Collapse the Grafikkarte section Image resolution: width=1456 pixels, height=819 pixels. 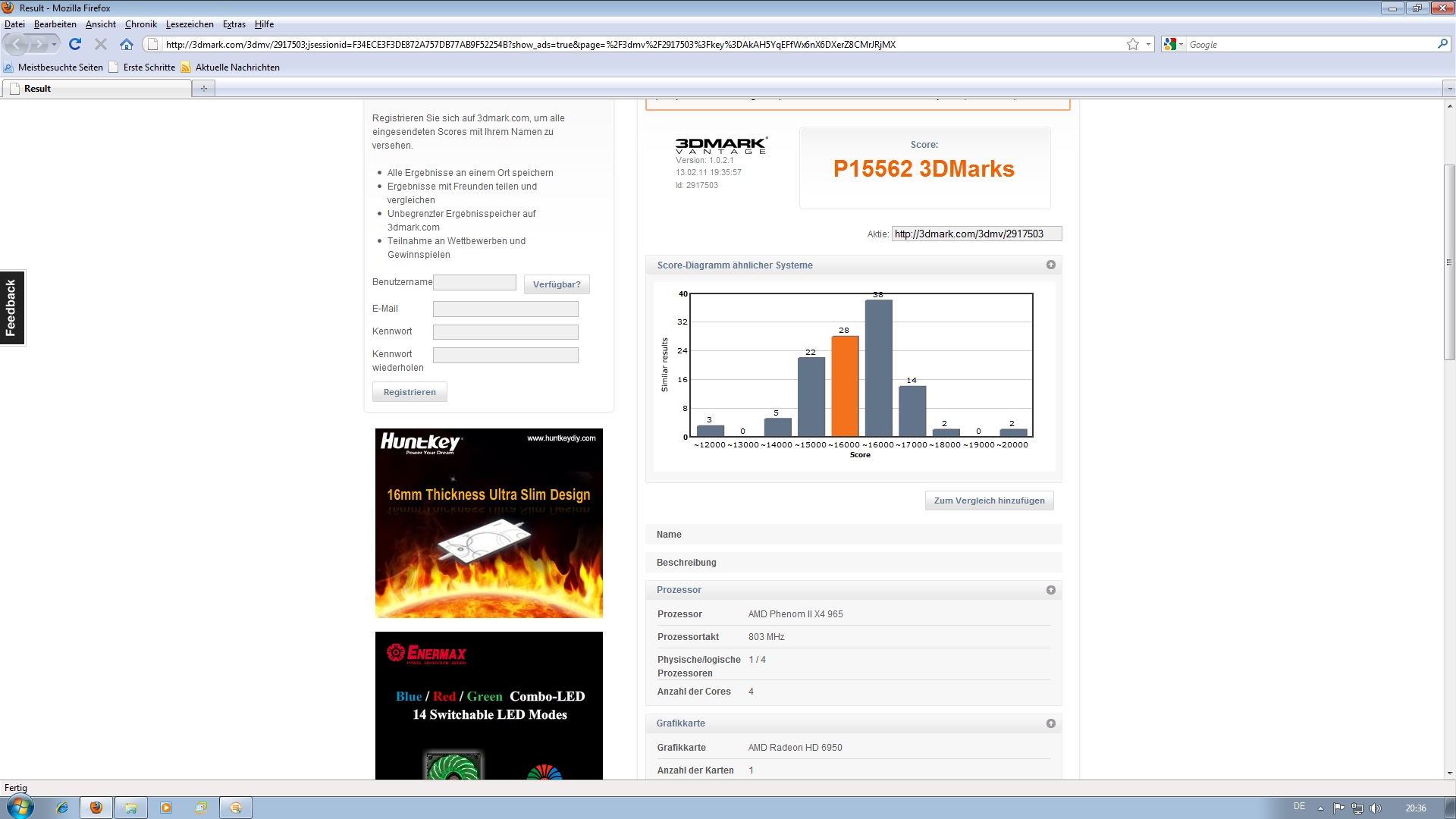tap(1050, 723)
